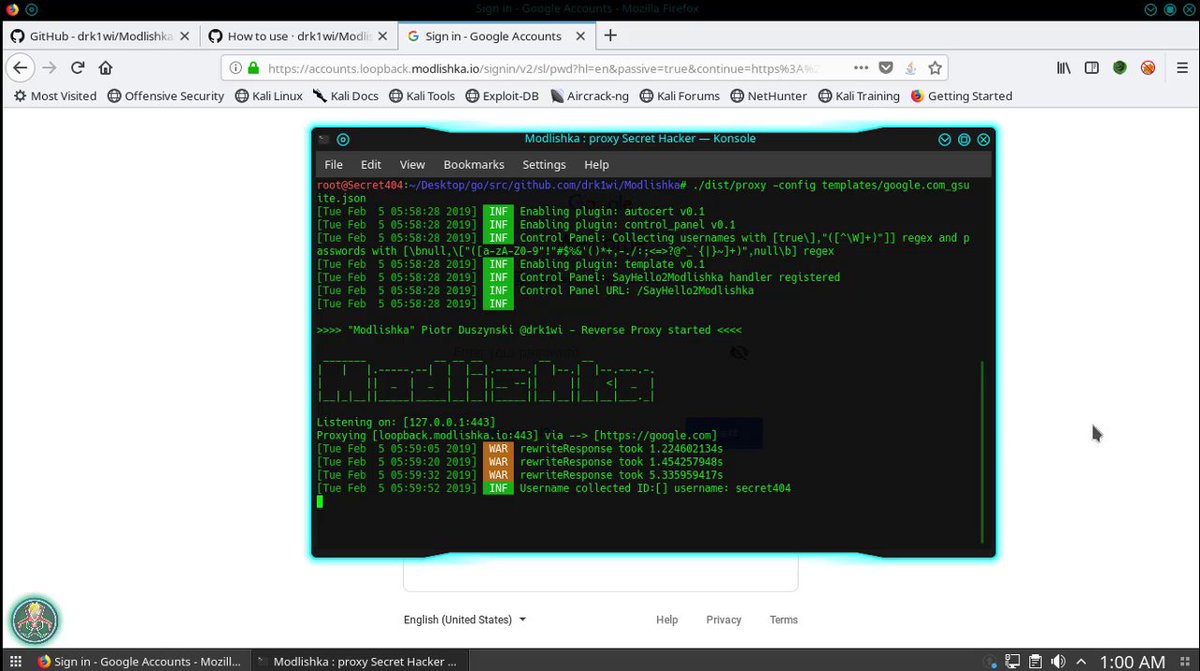Image resolution: width=1200 pixels, height=671 pixels.
Task: Click 'rewriteResponse took 5.335959417s' line
Action: pos(520,475)
